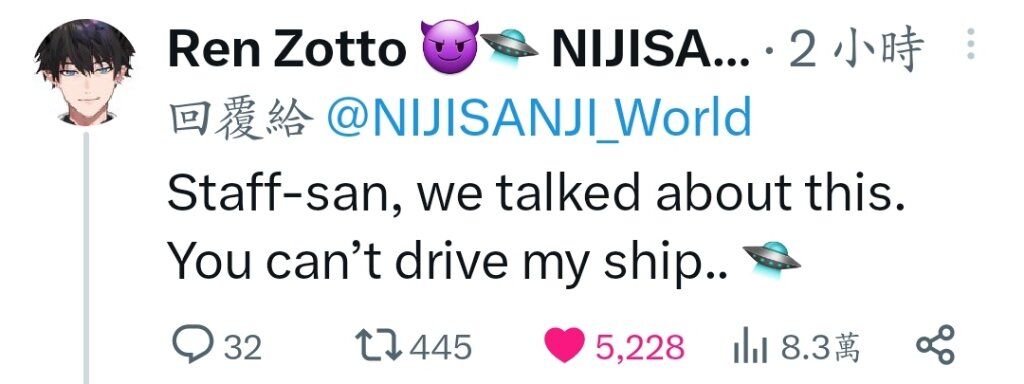Unlike the tweet via pink heart

tap(564, 345)
